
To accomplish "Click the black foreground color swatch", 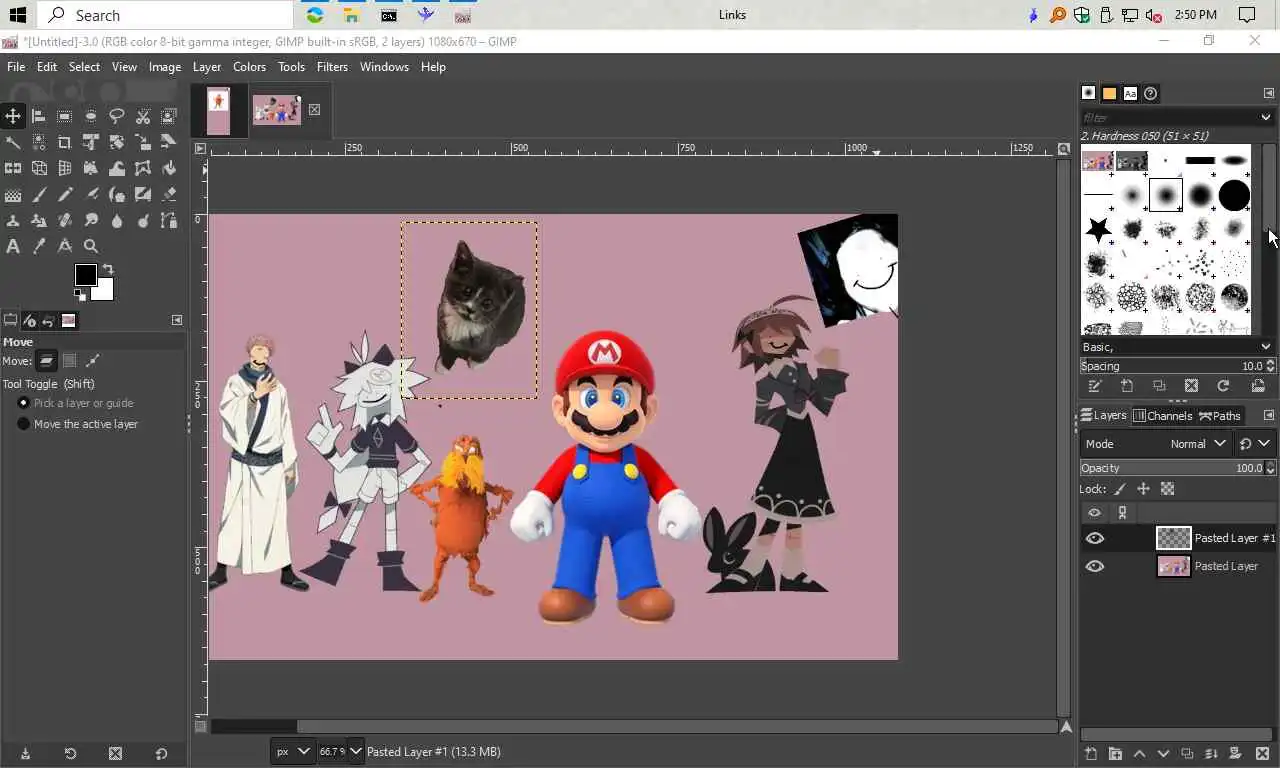I will click(x=85, y=275).
